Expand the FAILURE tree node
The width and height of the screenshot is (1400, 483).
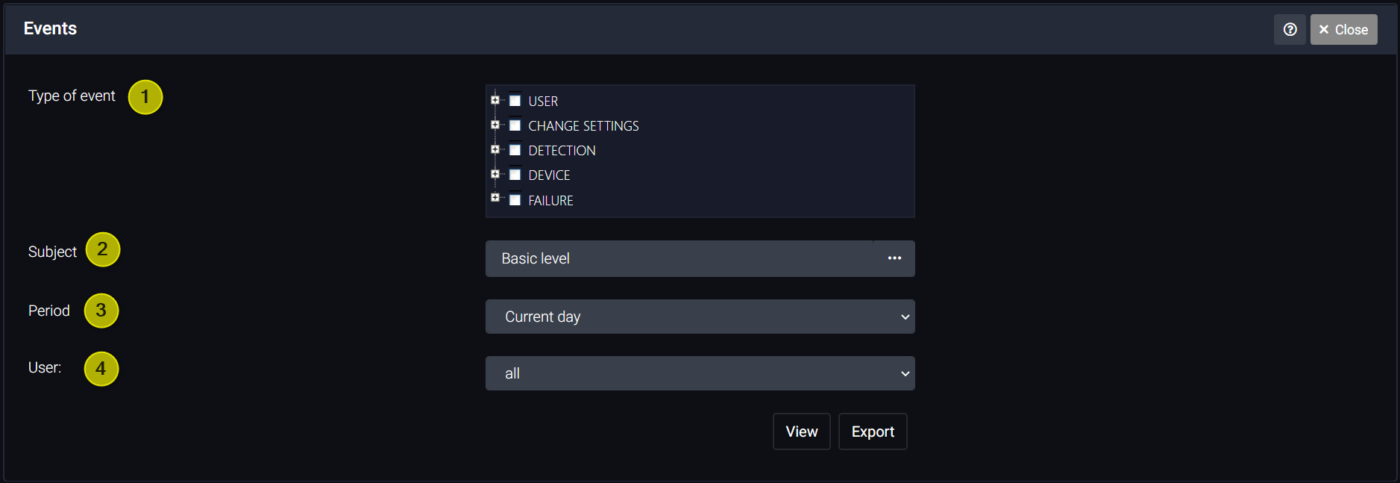point(495,197)
